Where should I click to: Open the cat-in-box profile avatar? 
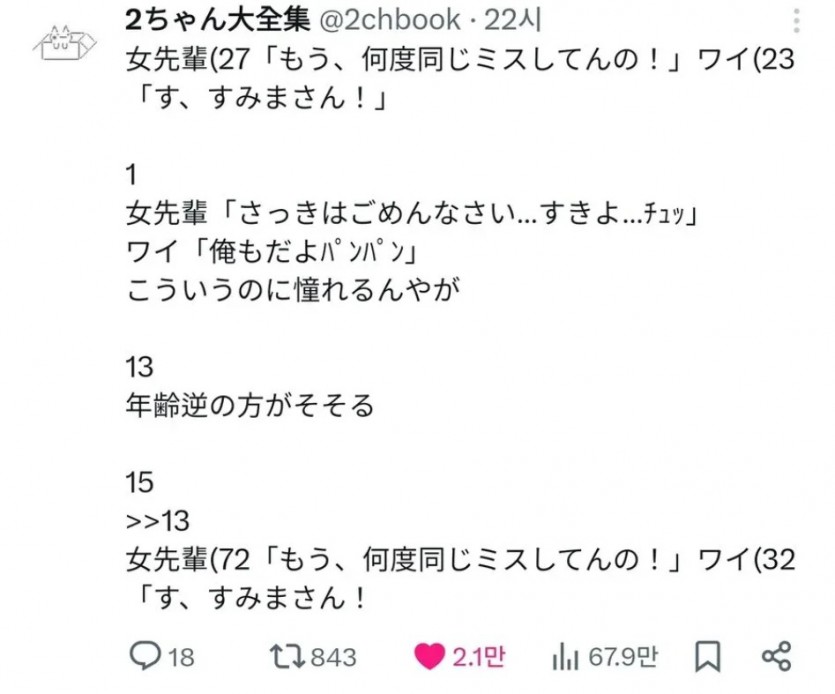(x=64, y=43)
